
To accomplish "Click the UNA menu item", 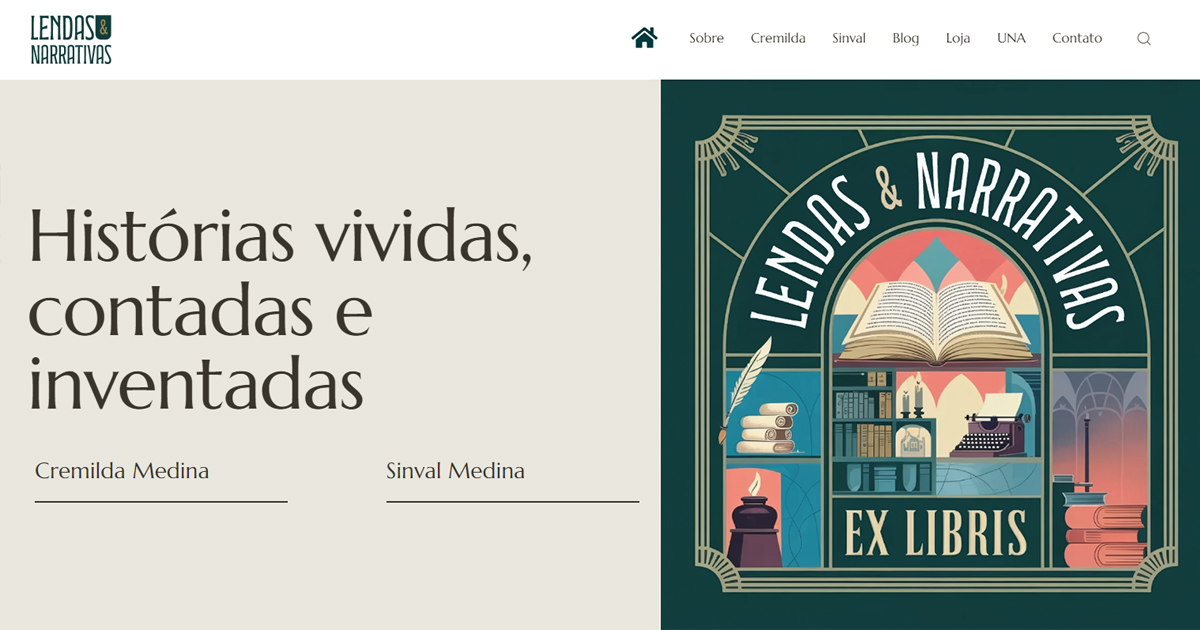I will pyautogui.click(x=1011, y=38).
